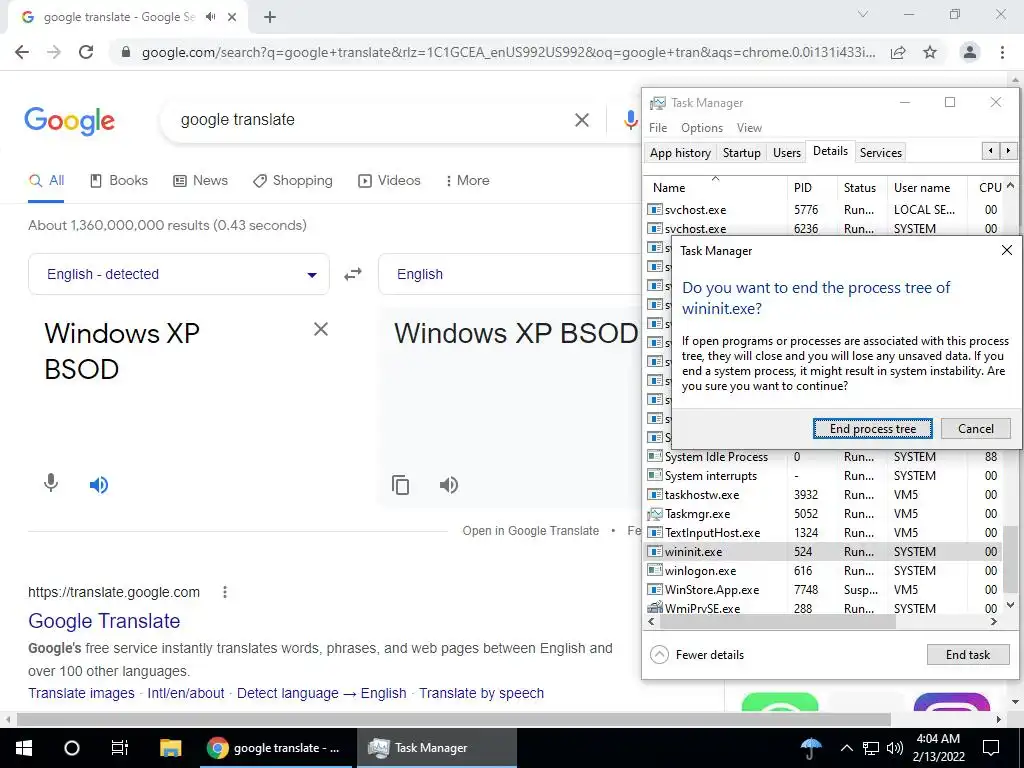The height and width of the screenshot is (768, 1024).
Task: Open the Translate images sublink
Action: pos(81,694)
